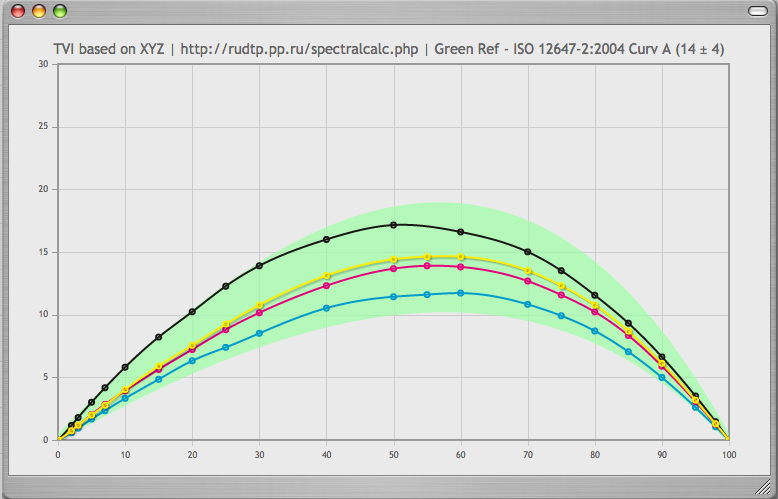Click y-axis label 25

pos(43,126)
